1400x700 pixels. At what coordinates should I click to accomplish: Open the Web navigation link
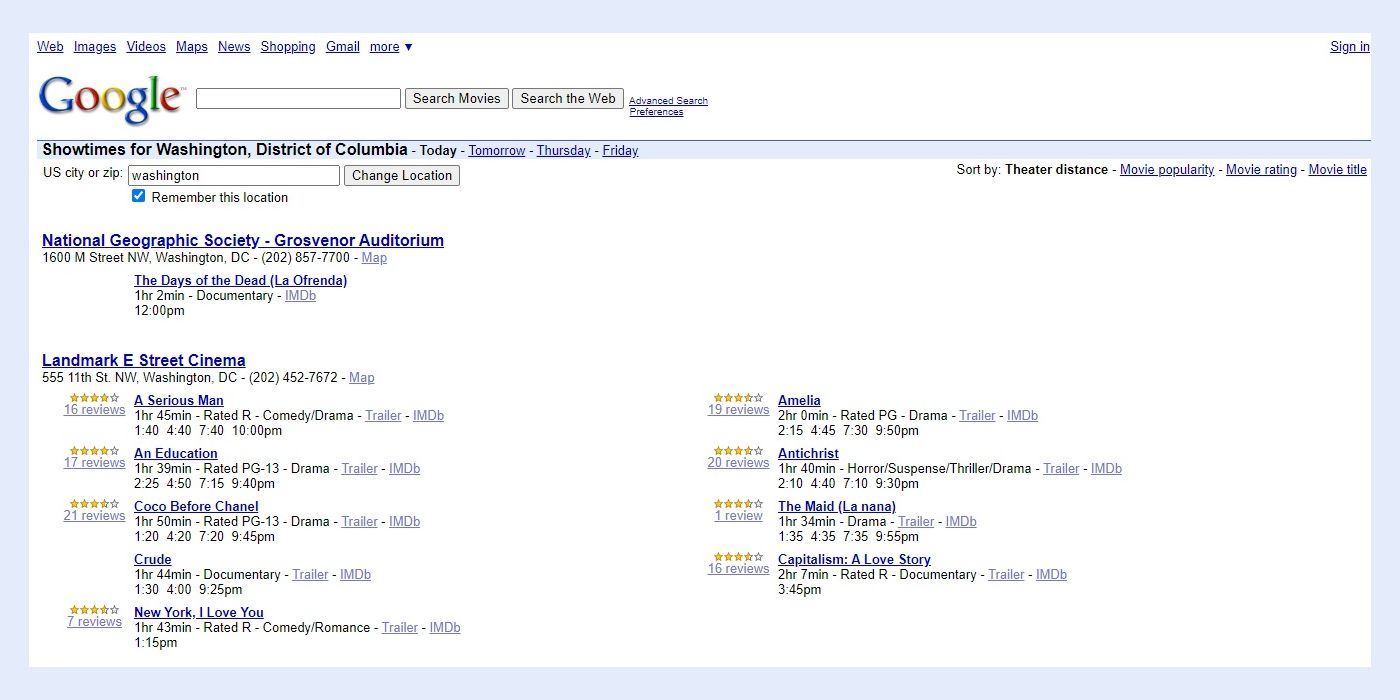point(50,47)
